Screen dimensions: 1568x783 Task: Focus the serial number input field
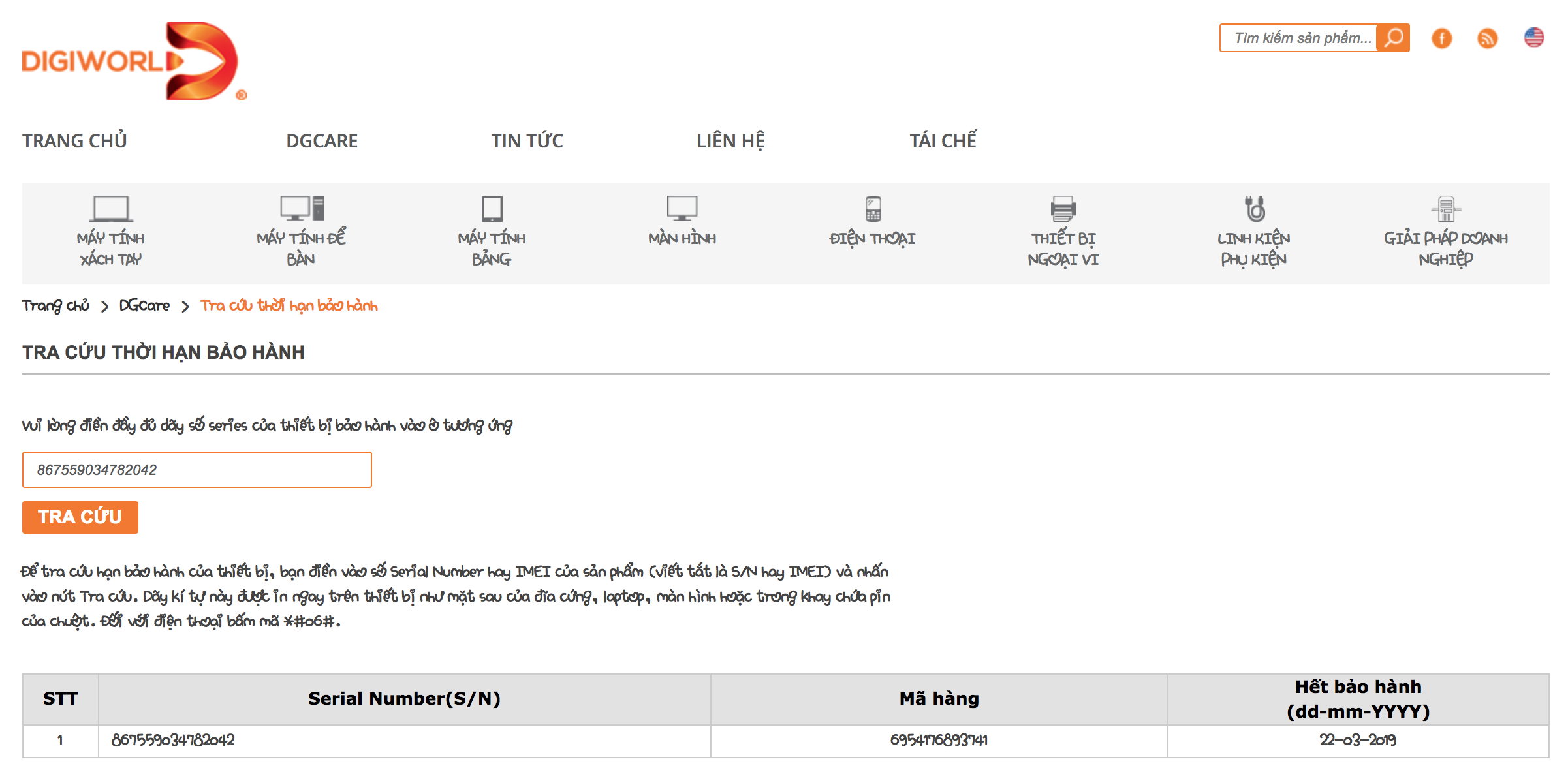click(x=197, y=470)
